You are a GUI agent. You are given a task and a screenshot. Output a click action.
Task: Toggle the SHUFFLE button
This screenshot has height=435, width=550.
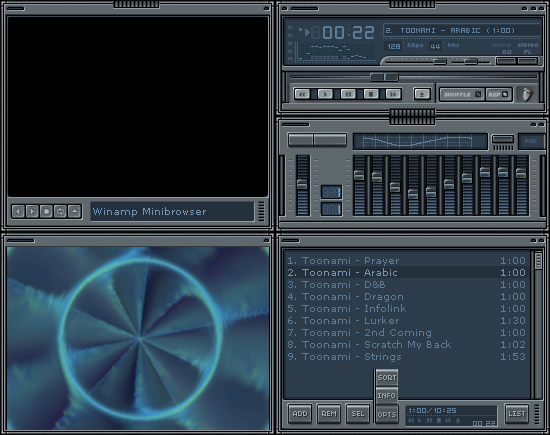(x=462, y=94)
